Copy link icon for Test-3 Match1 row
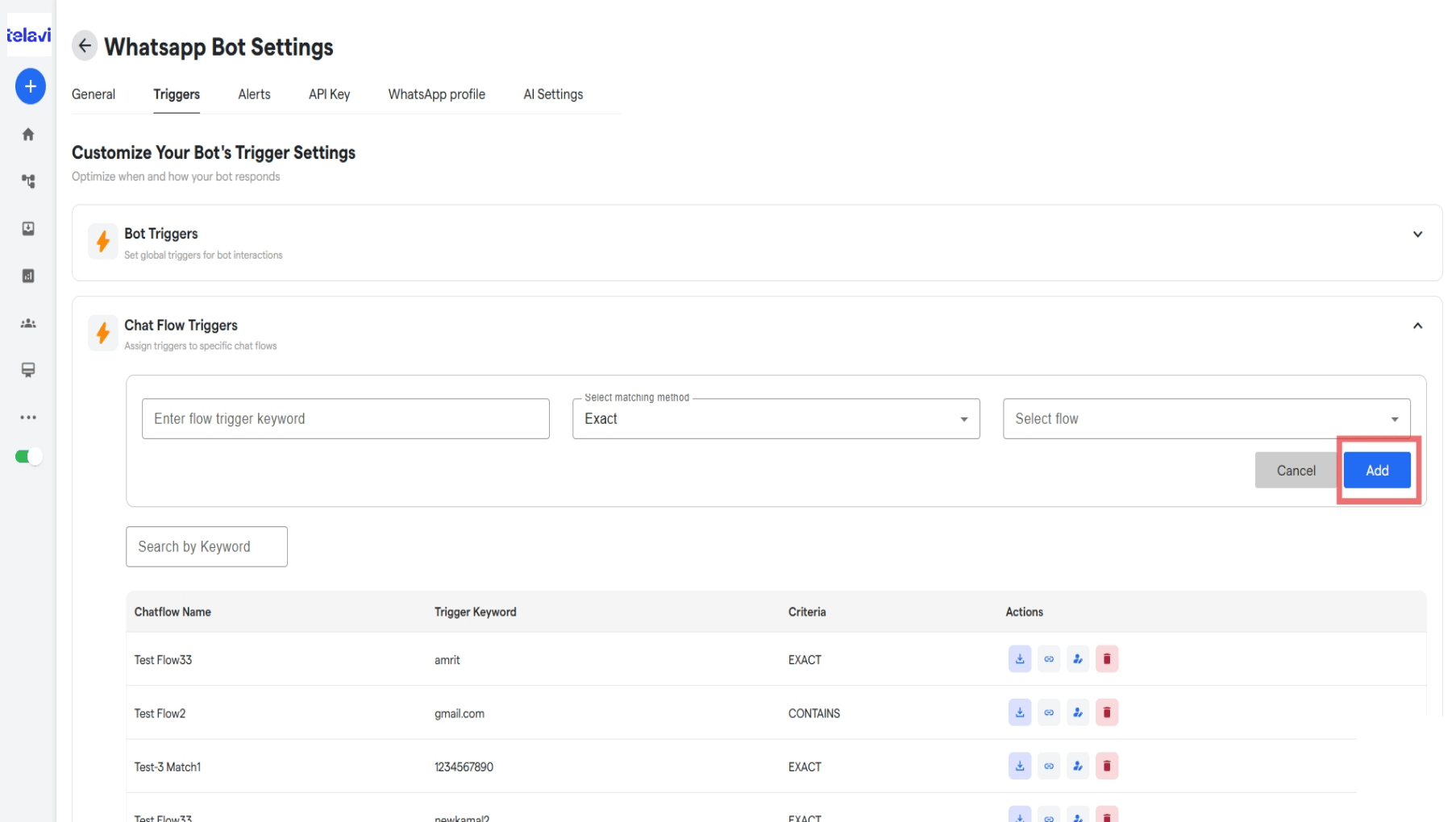This screenshot has height=822, width=1456. (1049, 766)
